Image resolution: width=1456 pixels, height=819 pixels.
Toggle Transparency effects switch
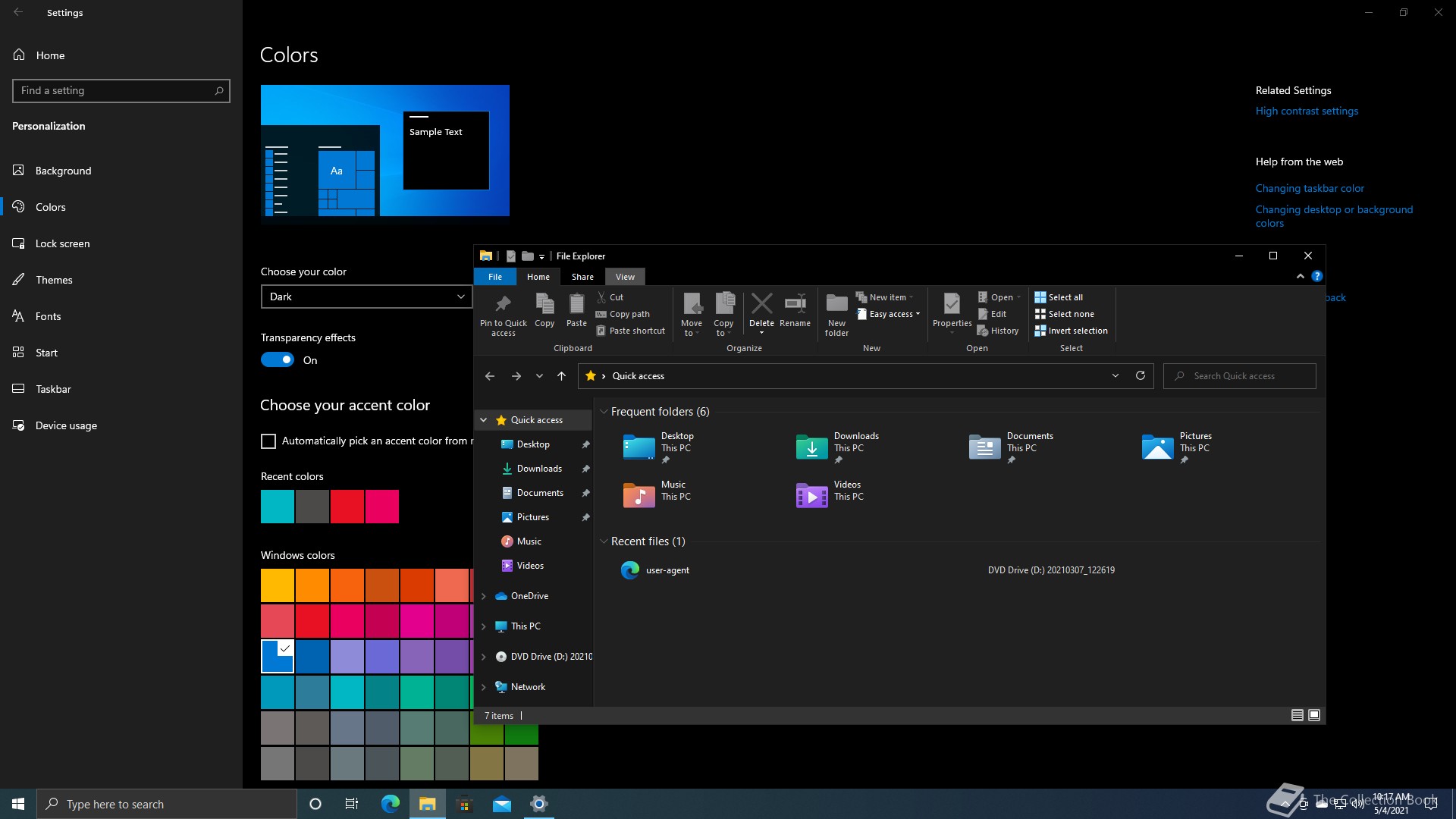click(x=277, y=359)
